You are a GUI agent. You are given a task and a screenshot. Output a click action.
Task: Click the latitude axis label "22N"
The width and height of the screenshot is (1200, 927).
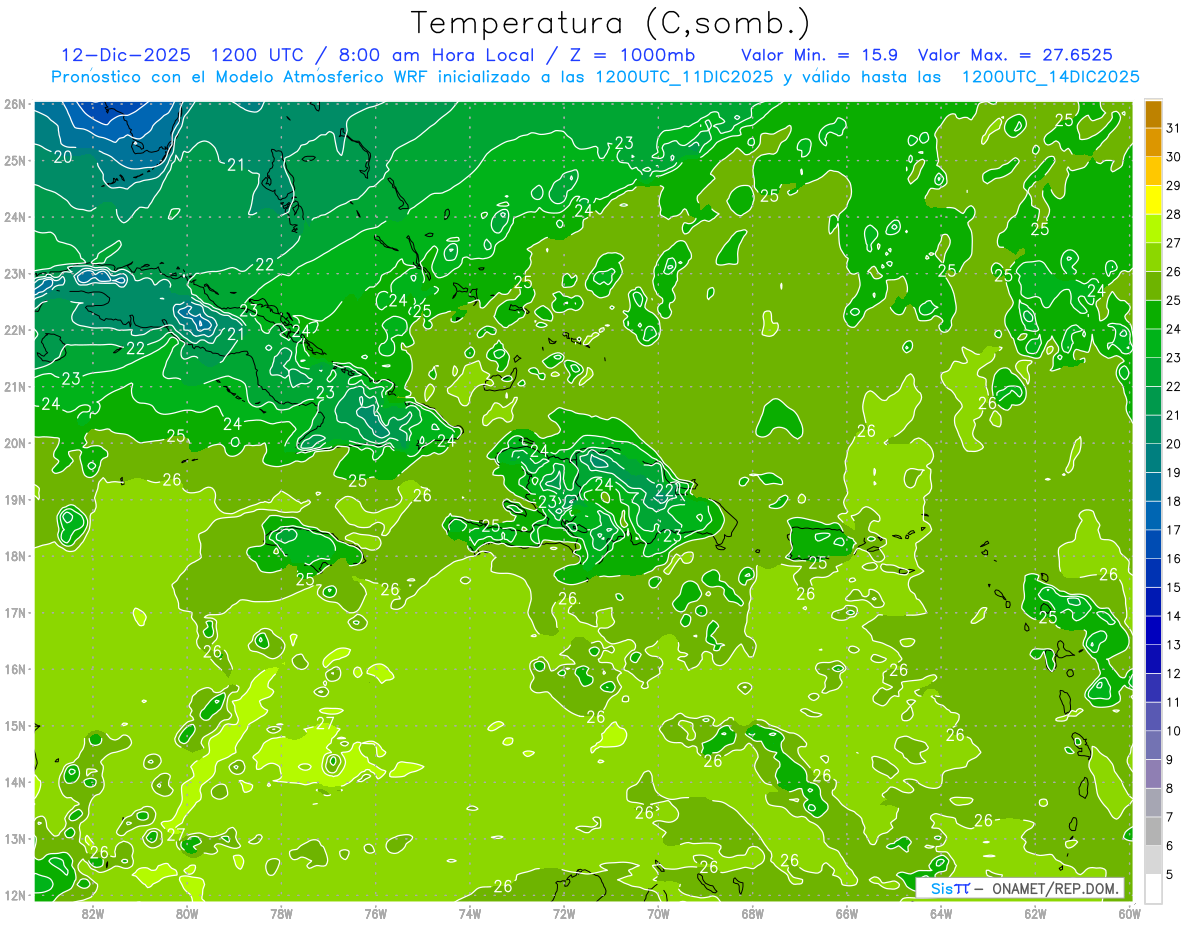coord(15,330)
